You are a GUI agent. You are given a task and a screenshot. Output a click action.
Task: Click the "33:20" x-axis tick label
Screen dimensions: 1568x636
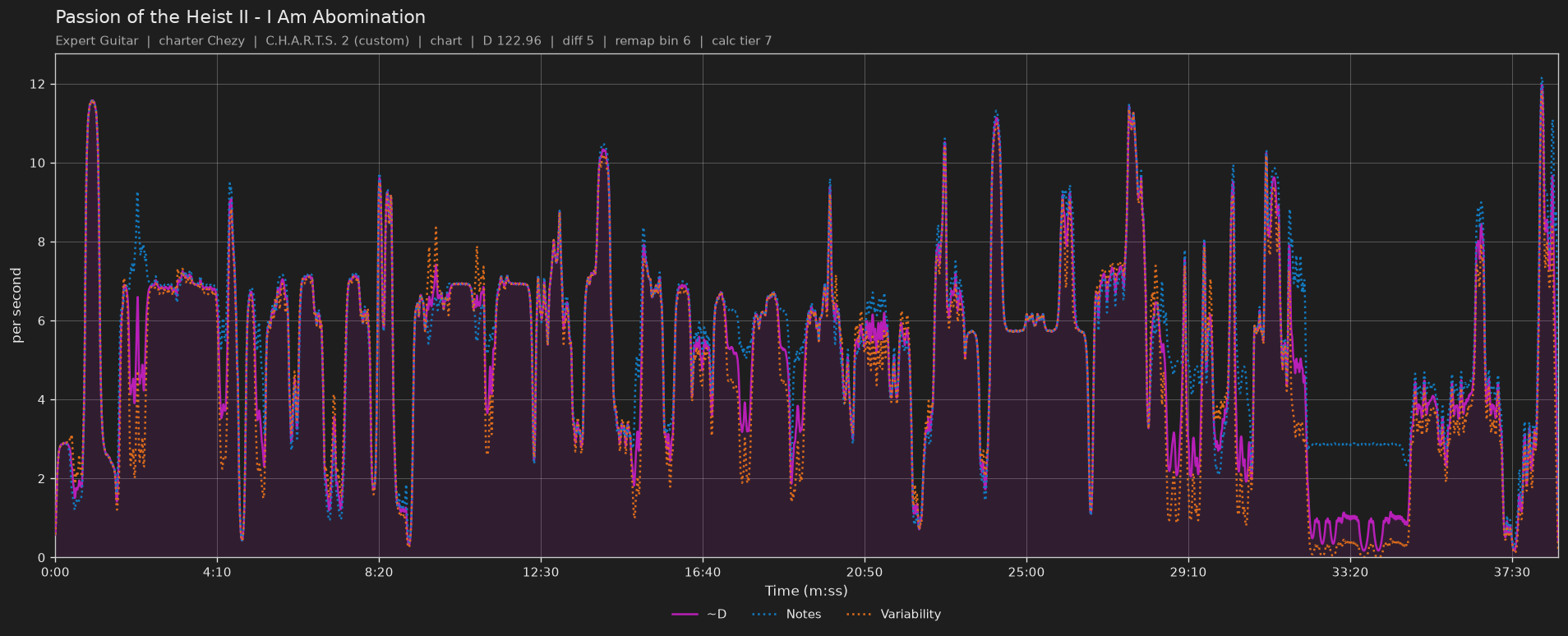coord(1350,572)
